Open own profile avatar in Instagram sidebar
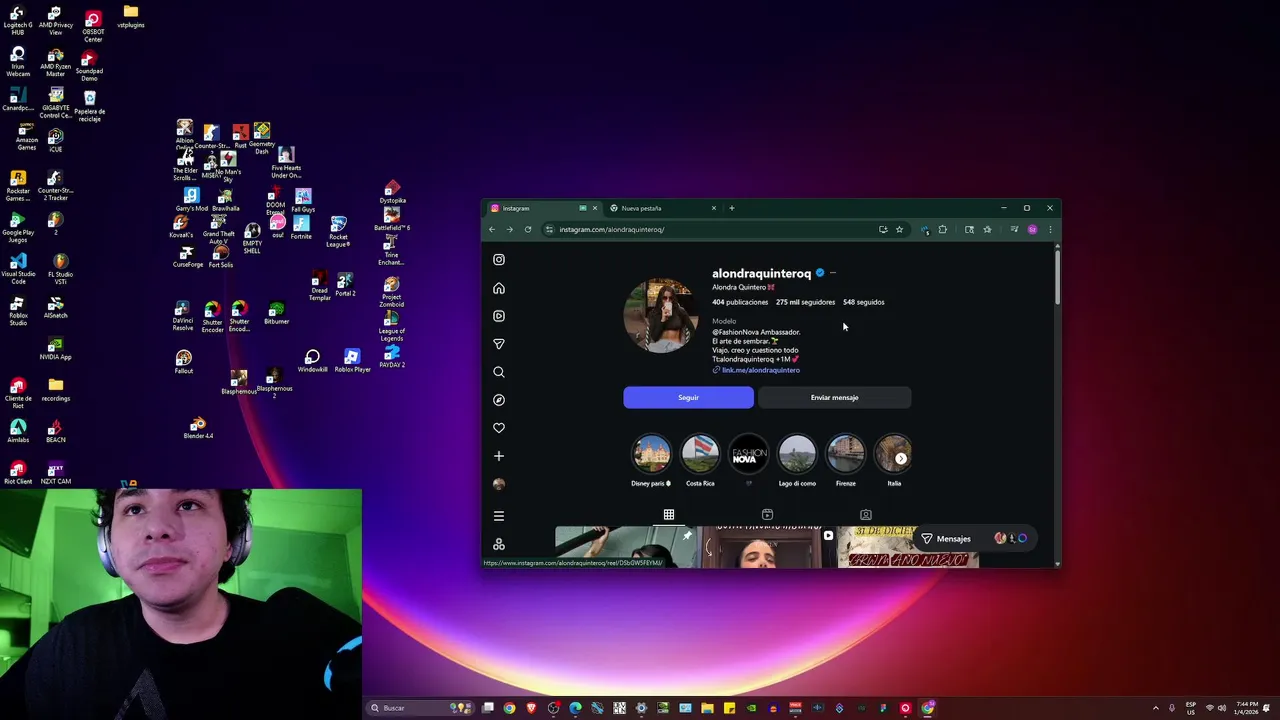Viewport: 1280px width, 720px height. click(x=499, y=484)
